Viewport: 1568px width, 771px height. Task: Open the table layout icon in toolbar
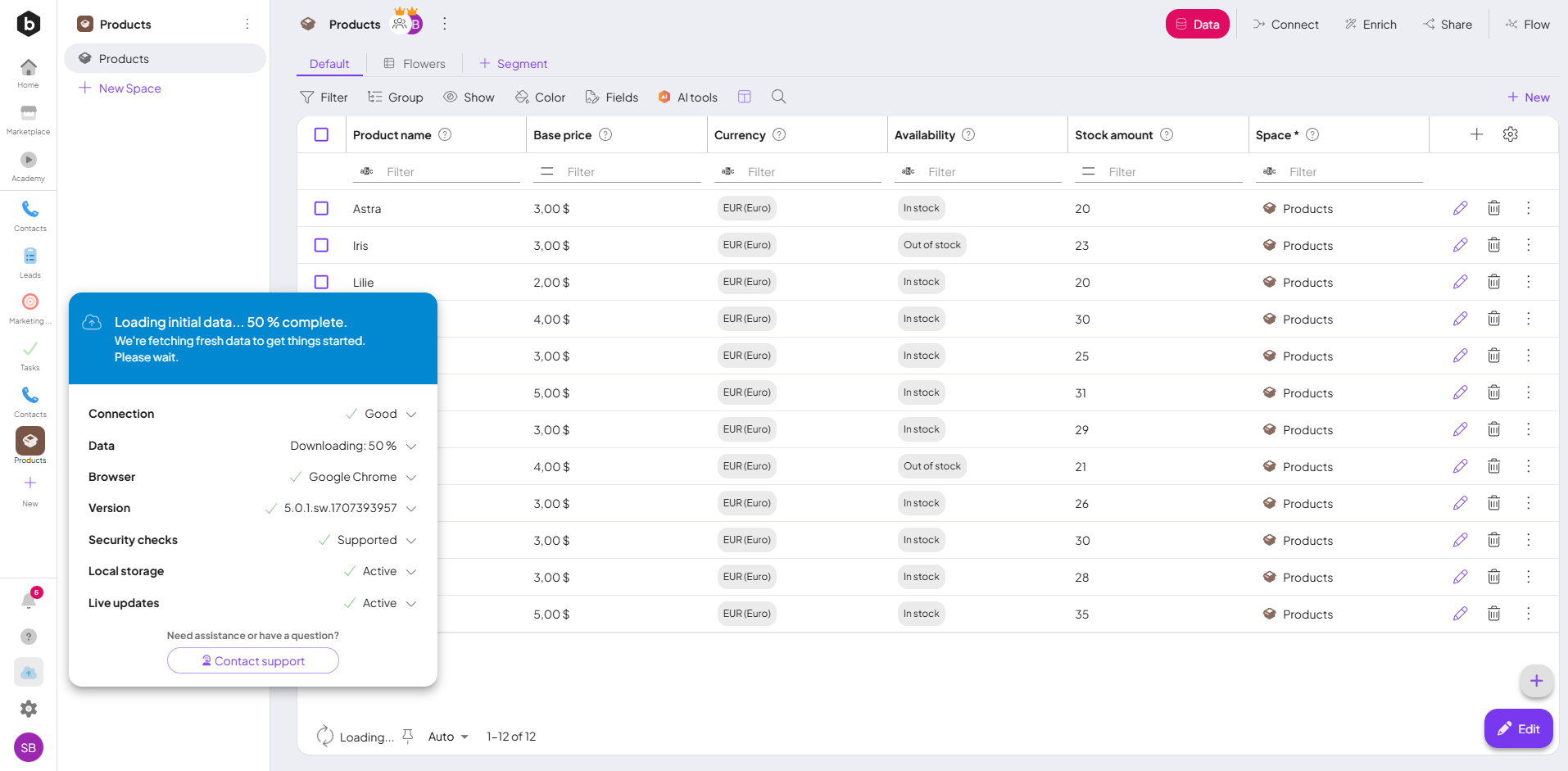pos(744,97)
